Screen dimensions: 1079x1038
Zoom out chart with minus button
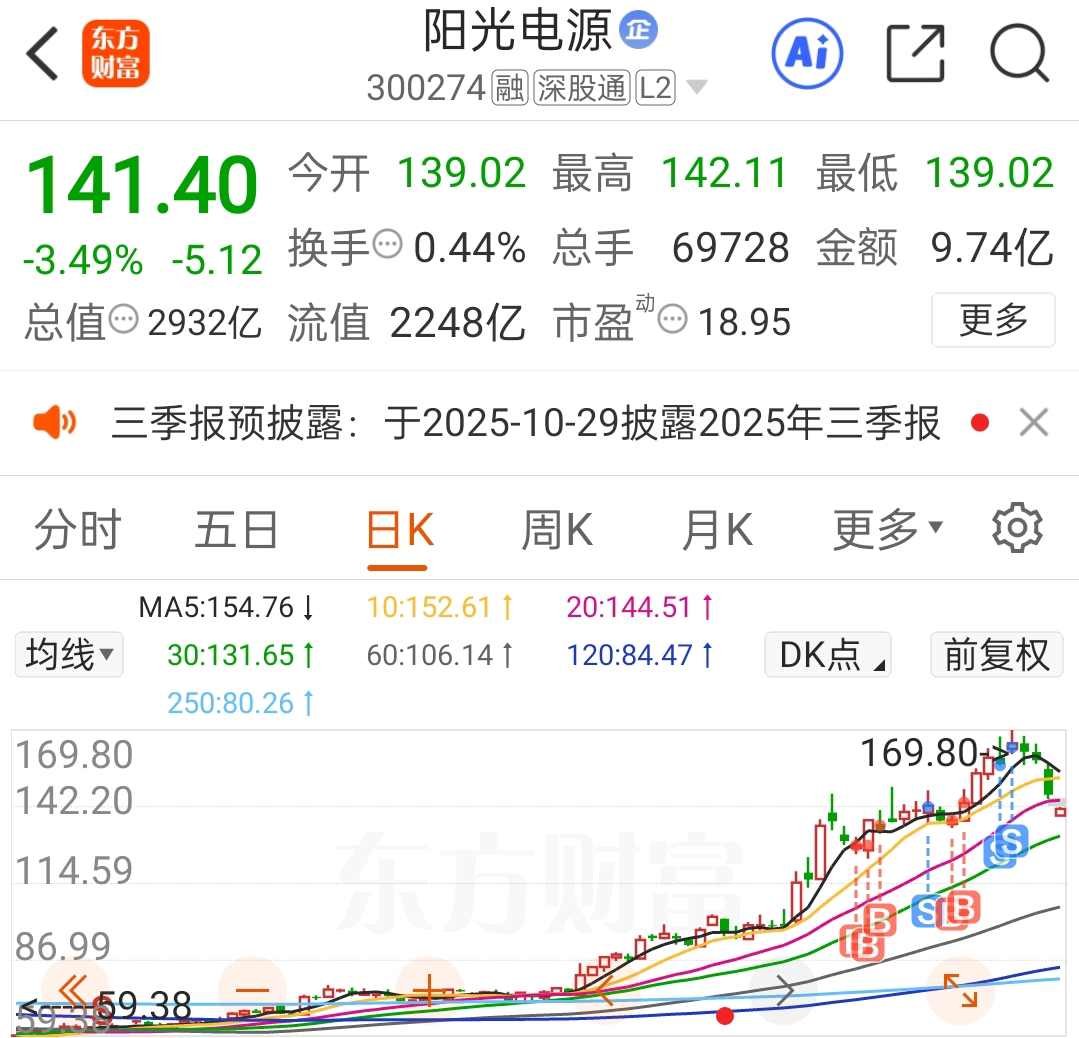pos(252,991)
